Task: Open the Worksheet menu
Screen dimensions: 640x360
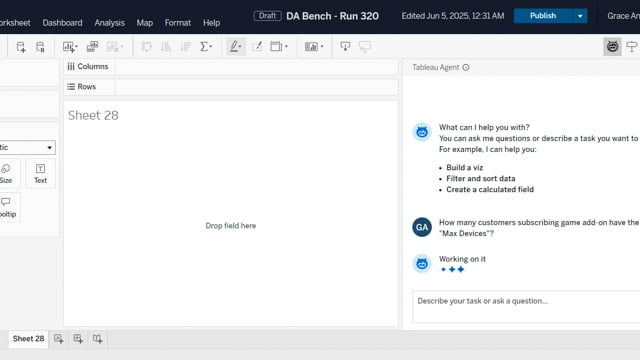Action: point(15,23)
